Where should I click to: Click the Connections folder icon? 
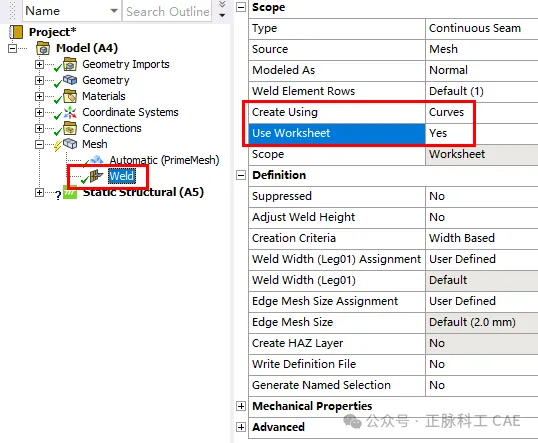(70, 128)
